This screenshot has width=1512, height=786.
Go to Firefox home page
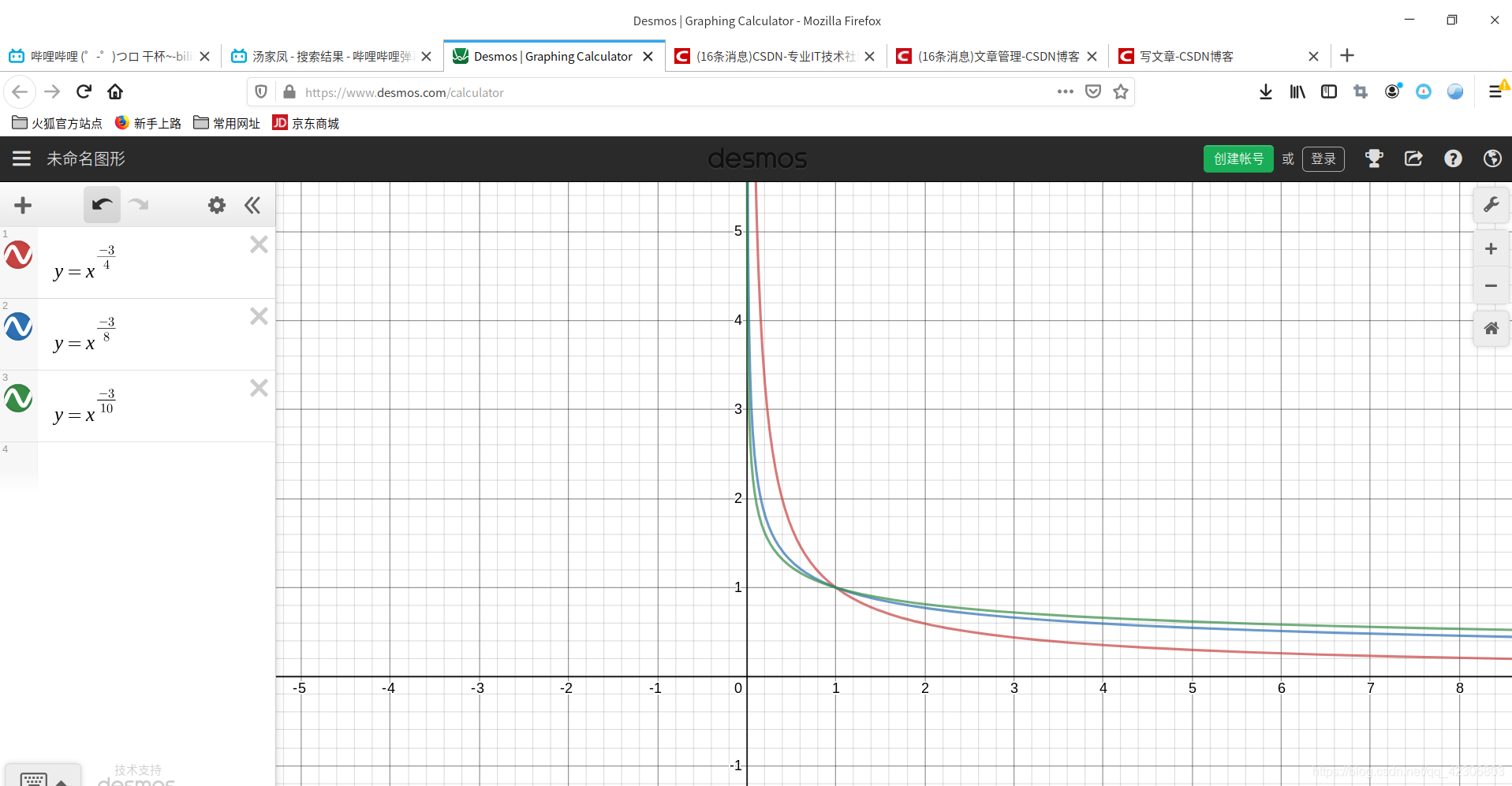click(115, 91)
